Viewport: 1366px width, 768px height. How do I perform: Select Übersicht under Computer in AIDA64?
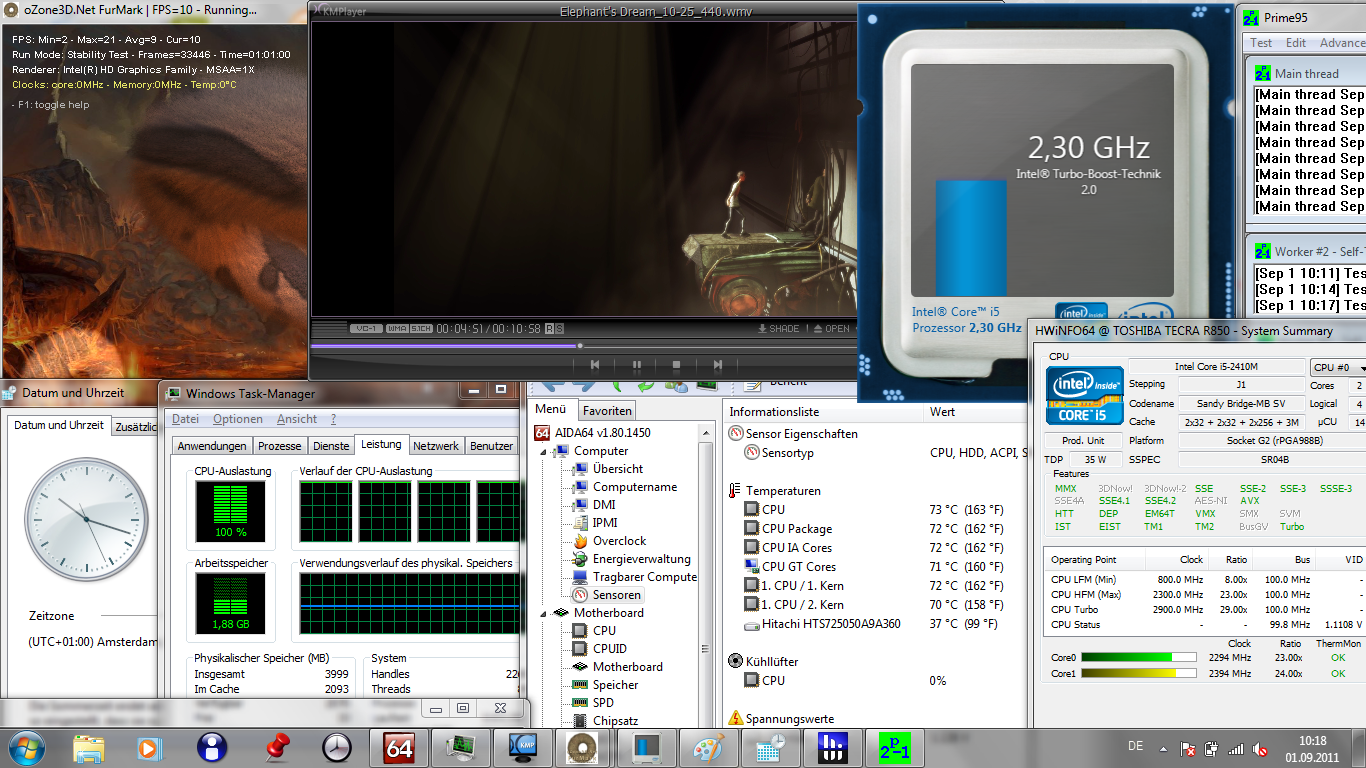(617, 469)
